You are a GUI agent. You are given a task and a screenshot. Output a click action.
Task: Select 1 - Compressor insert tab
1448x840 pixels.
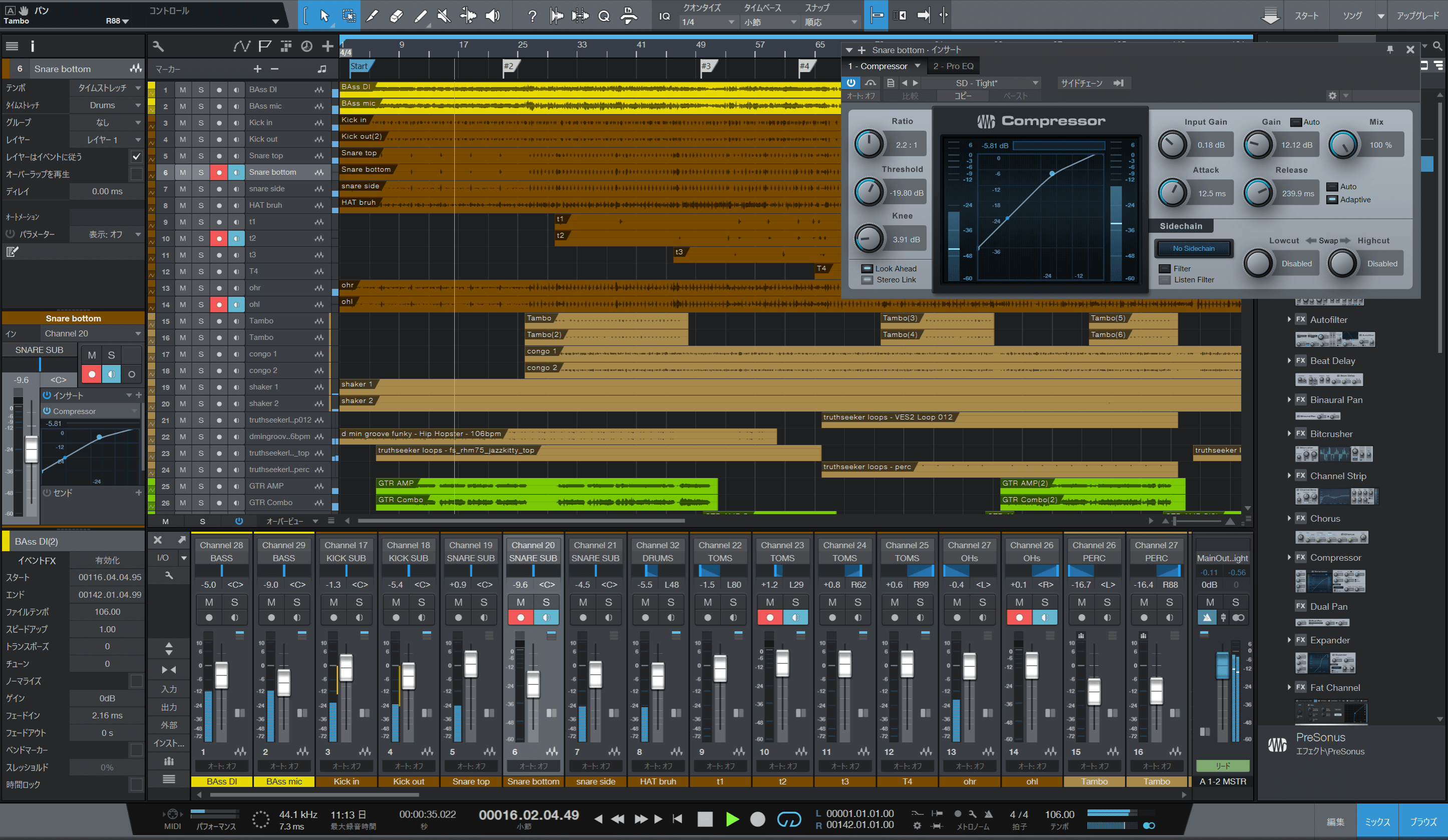tap(883, 66)
